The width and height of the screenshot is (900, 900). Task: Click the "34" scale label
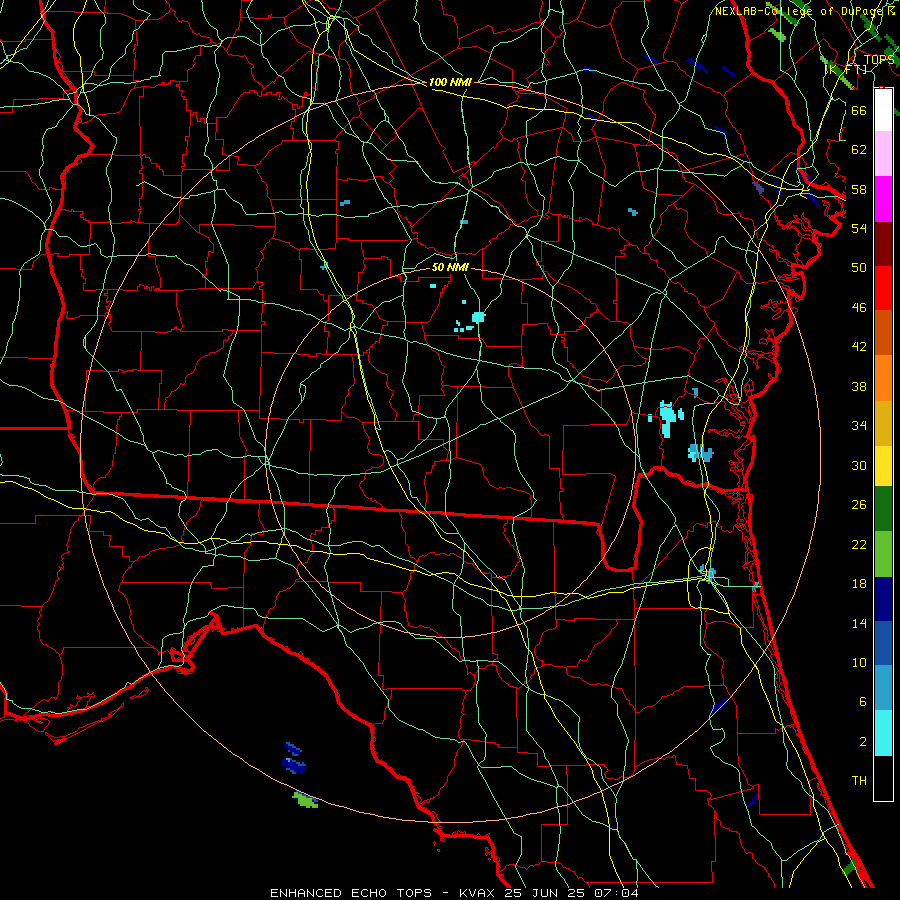859,426
